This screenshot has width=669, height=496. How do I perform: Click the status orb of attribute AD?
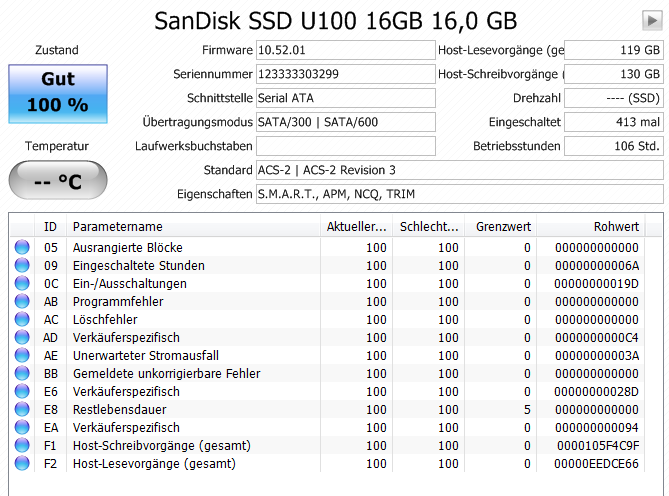coord(22,337)
